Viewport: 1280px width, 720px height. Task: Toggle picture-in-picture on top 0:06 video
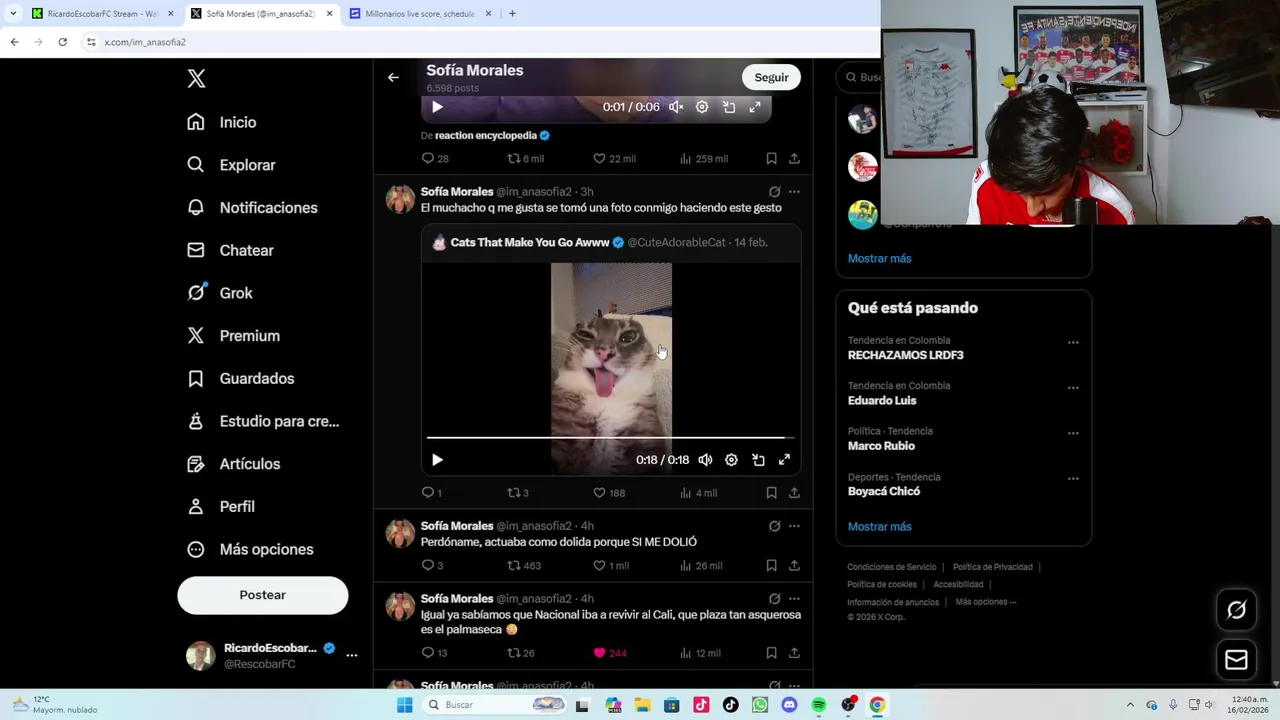[729, 107]
